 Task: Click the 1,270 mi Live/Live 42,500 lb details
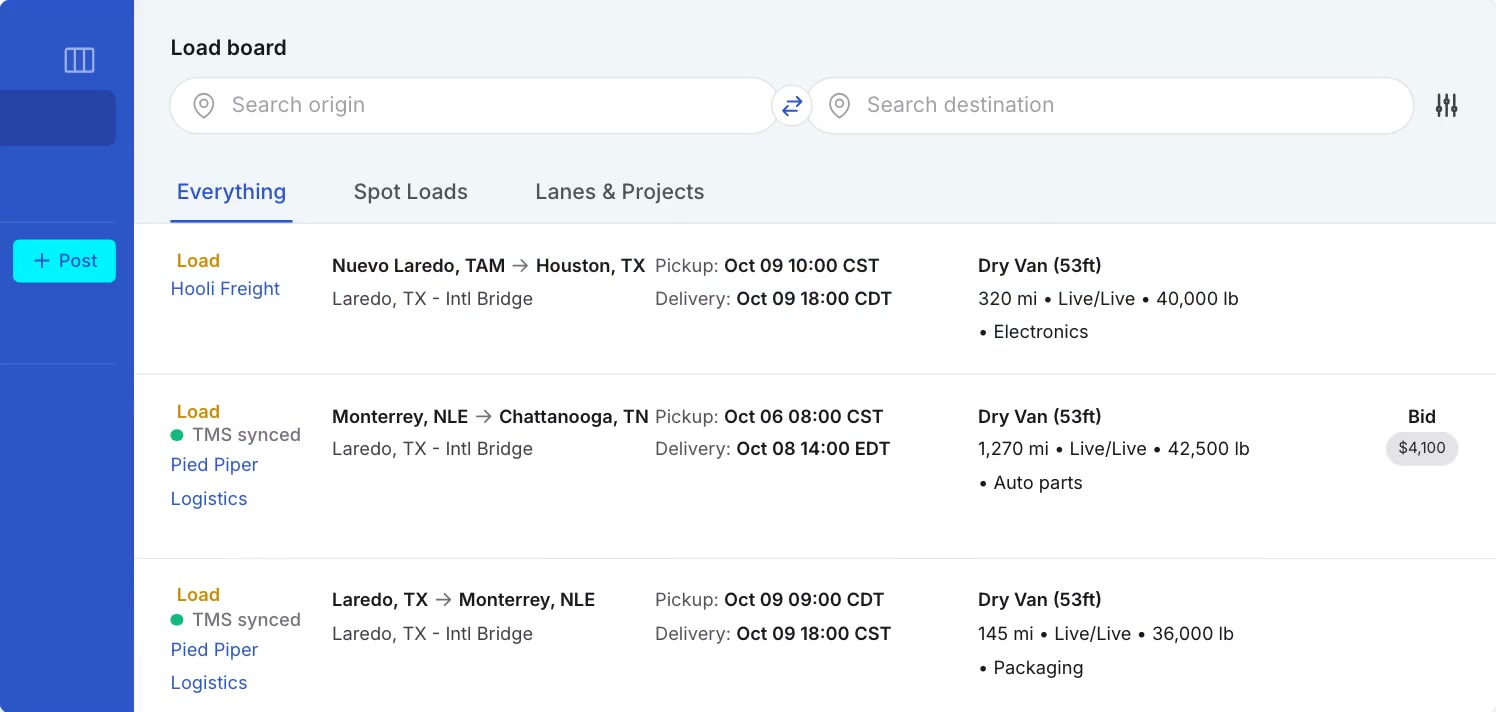(1114, 449)
